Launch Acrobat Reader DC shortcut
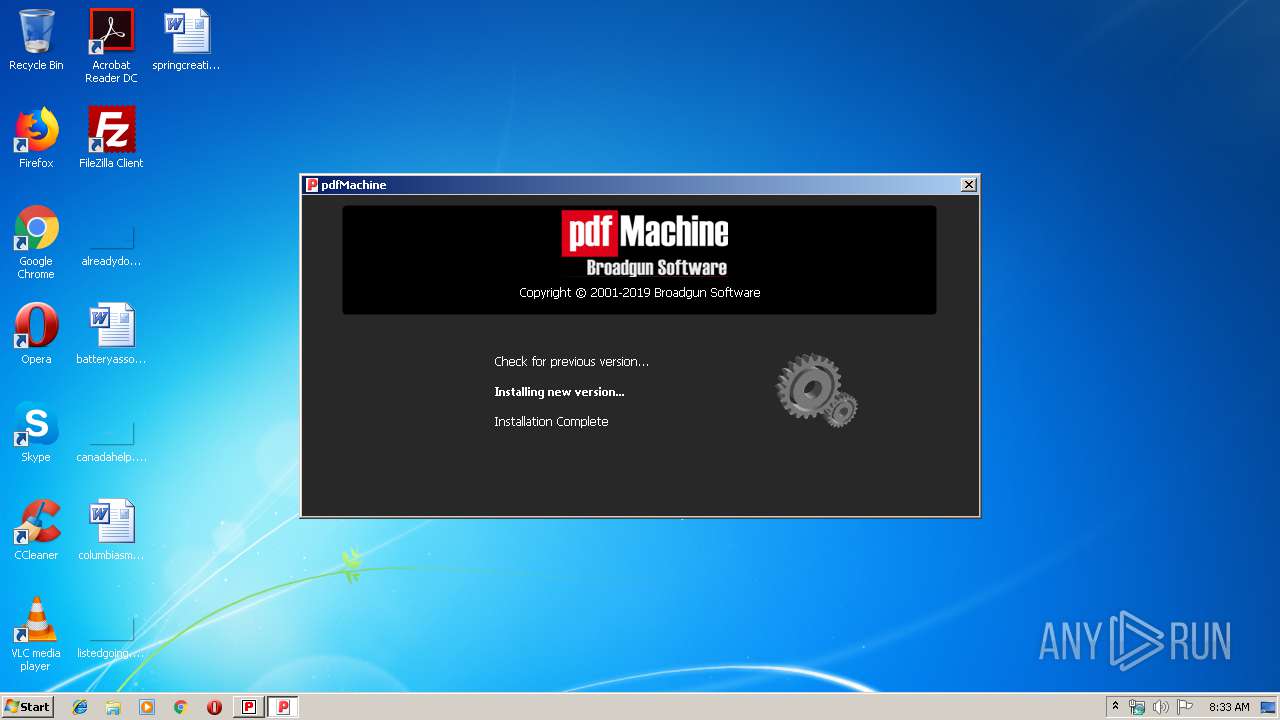This screenshot has width=1280, height=720. coord(111,47)
